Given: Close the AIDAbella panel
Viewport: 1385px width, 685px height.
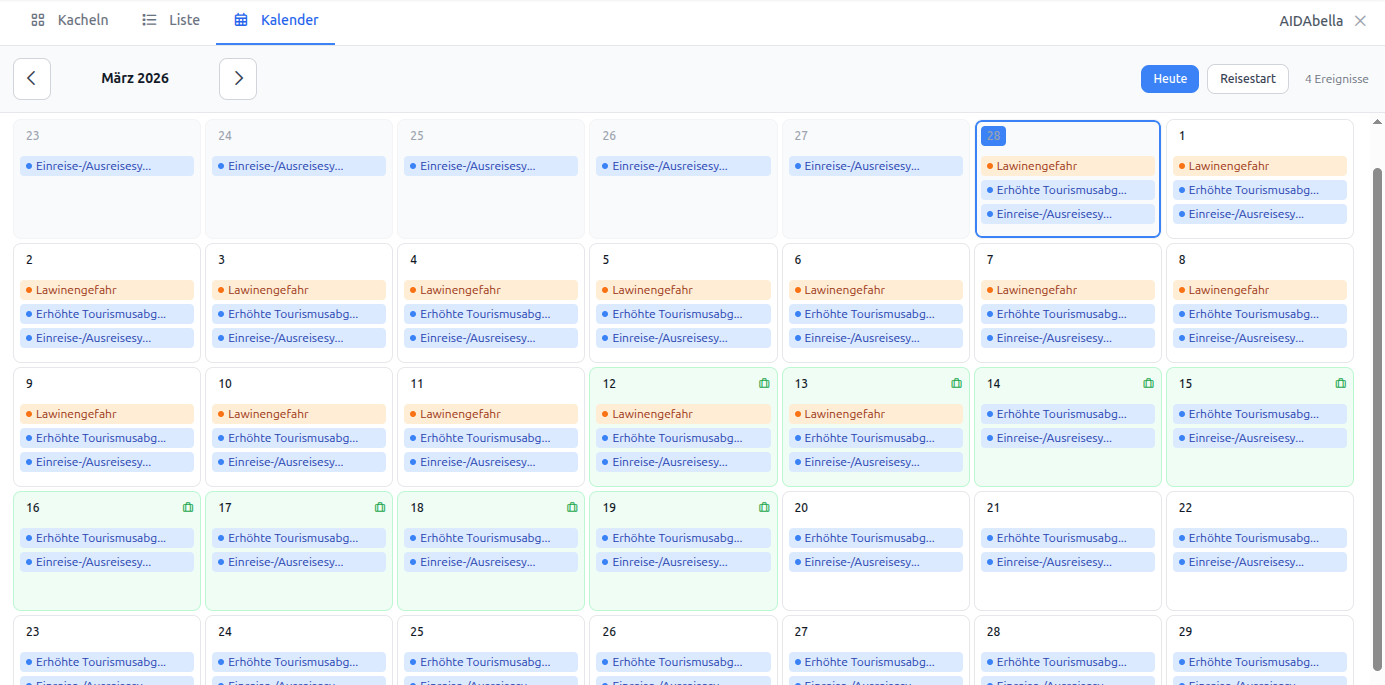Looking at the screenshot, I should click(x=1359, y=21).
